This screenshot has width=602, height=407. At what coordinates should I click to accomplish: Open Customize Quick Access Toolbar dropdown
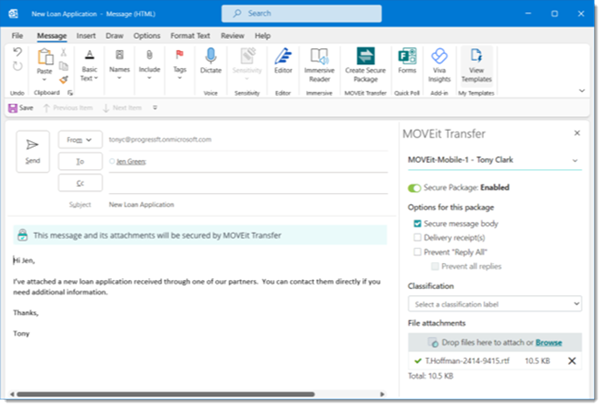coord(155,108)
